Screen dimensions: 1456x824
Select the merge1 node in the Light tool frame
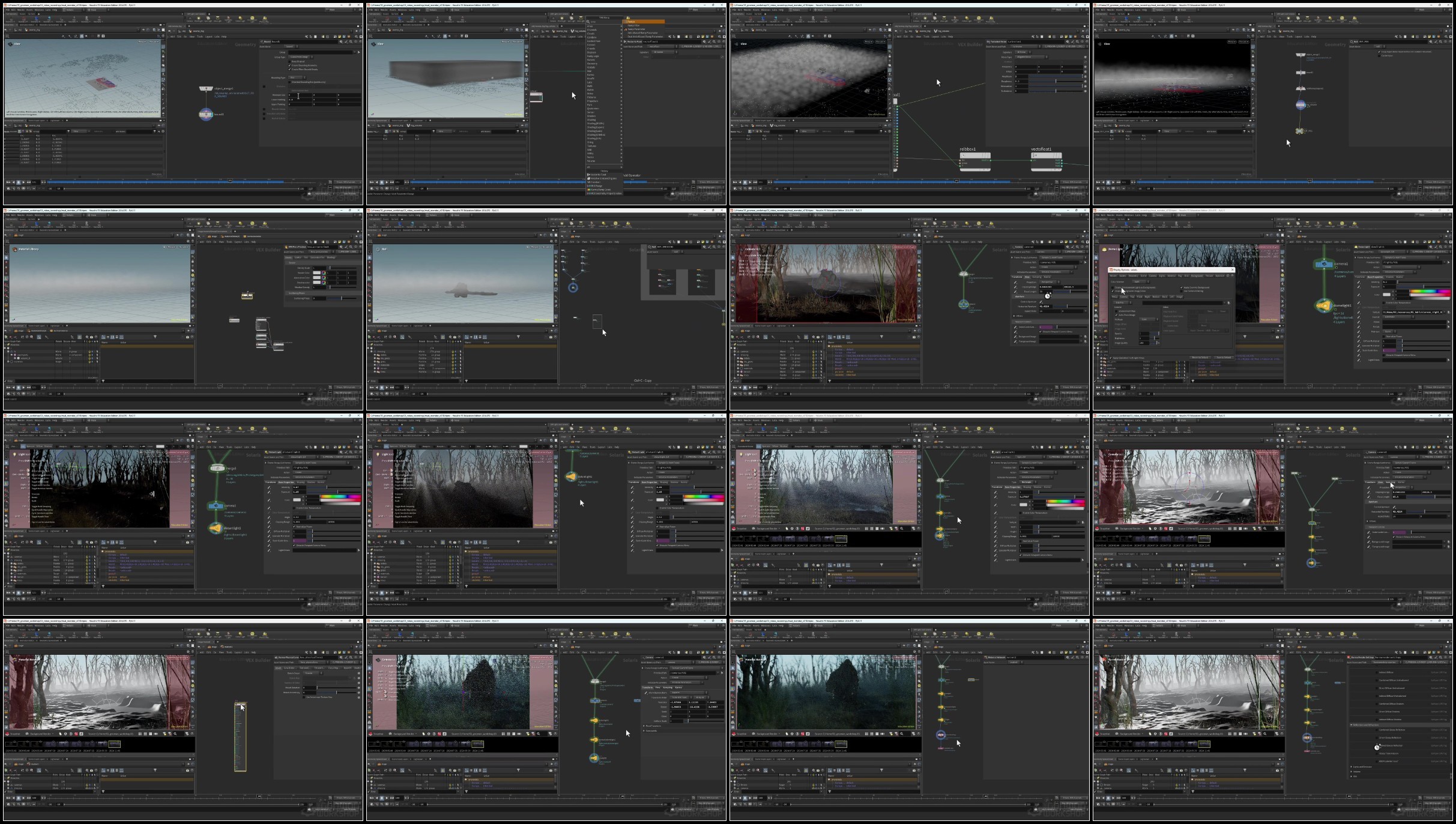pyautogui.click(x=217, y=468)
